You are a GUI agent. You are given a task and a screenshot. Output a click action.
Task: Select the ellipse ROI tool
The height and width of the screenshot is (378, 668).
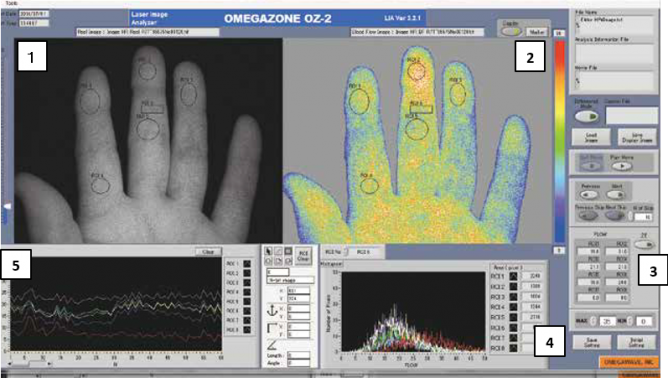click(268, 261)
